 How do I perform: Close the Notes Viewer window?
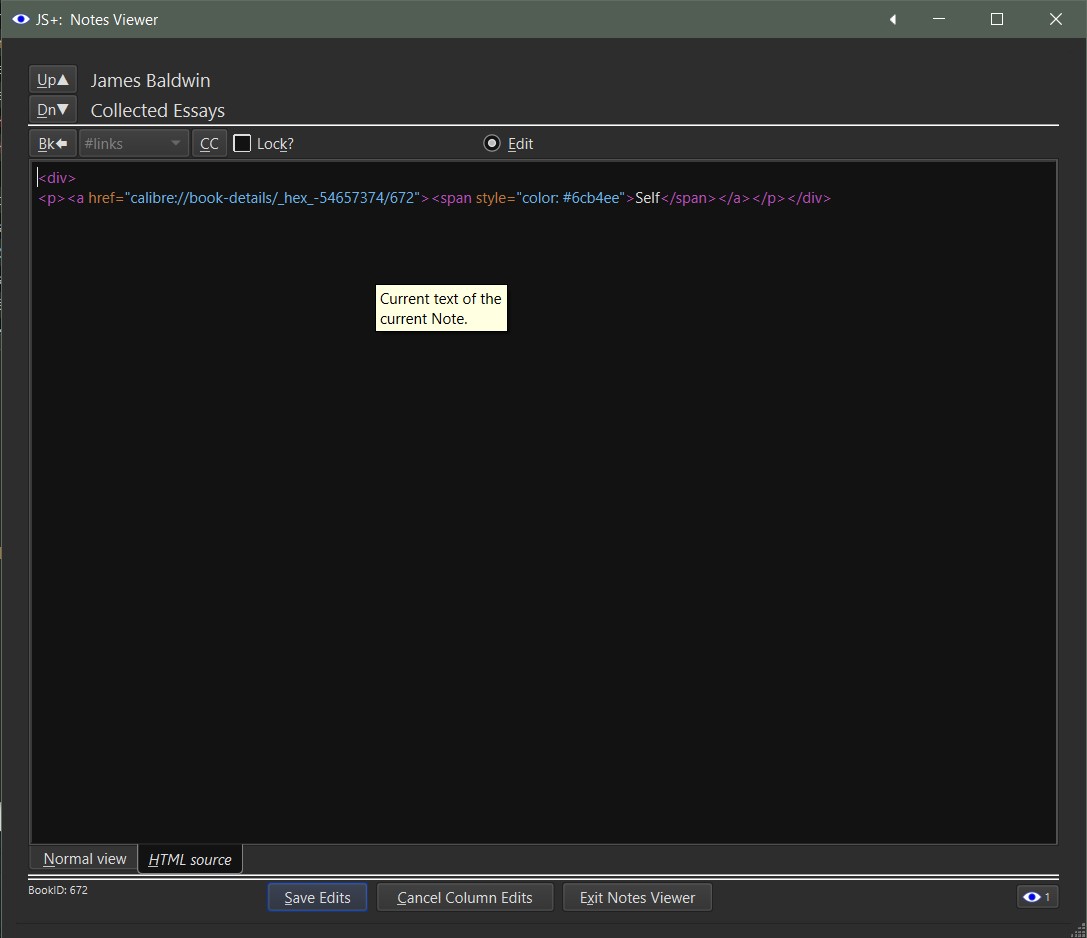coord(1055,19)
